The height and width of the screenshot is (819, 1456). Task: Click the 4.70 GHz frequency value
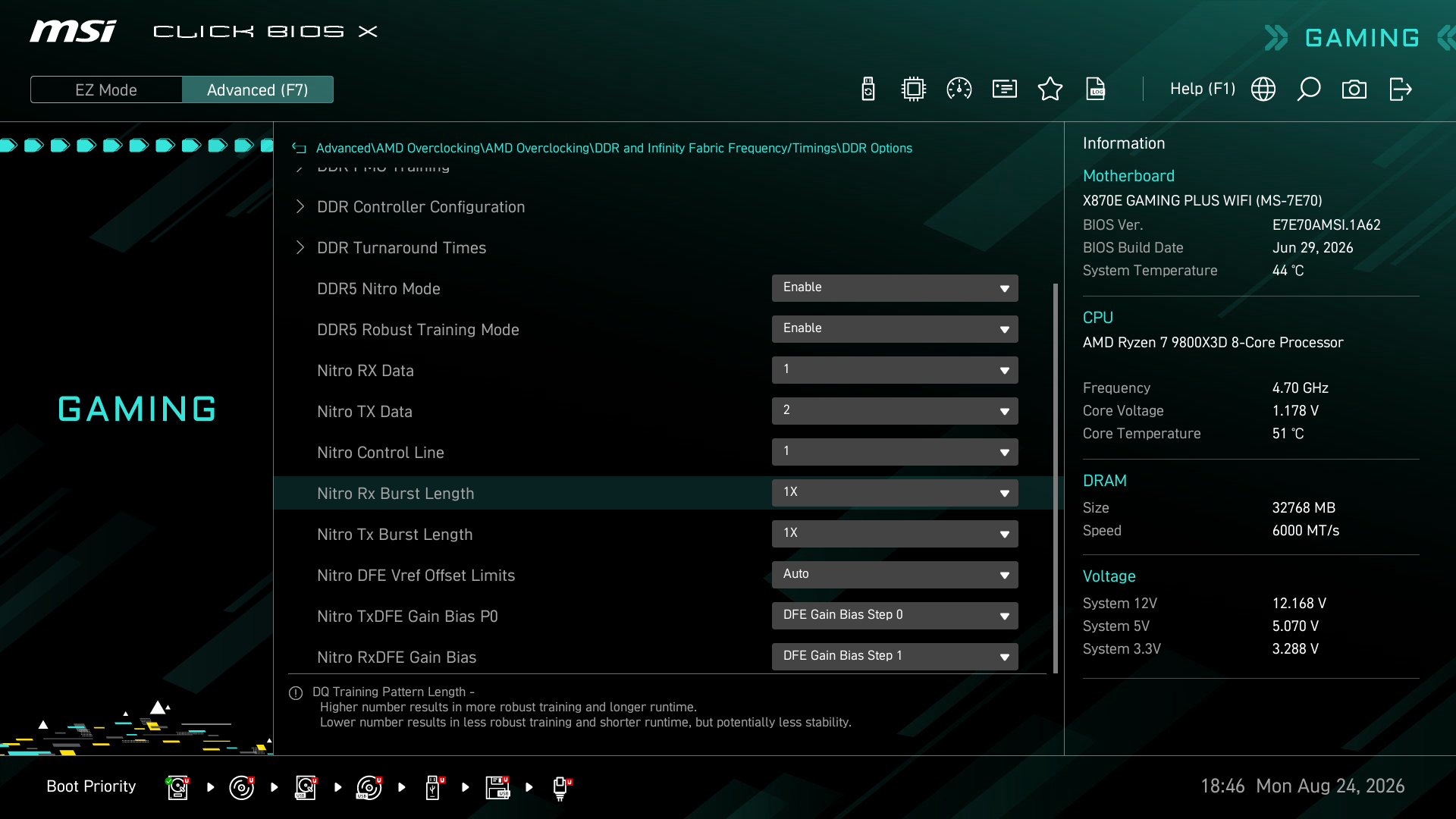[1301, 388]
